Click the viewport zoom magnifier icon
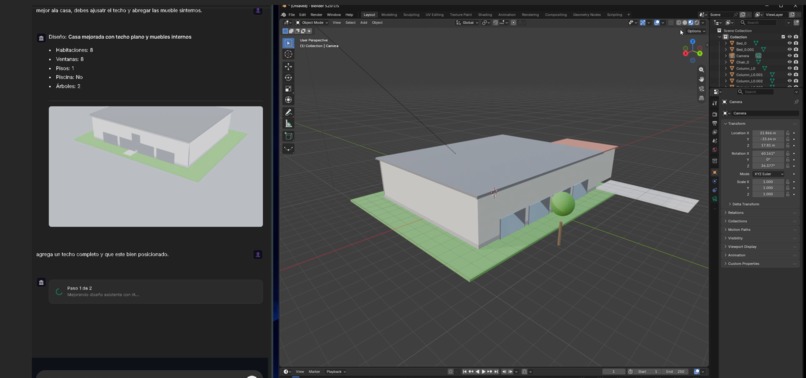The height and width of the screenshot is (378, 806). pos(701,70)
